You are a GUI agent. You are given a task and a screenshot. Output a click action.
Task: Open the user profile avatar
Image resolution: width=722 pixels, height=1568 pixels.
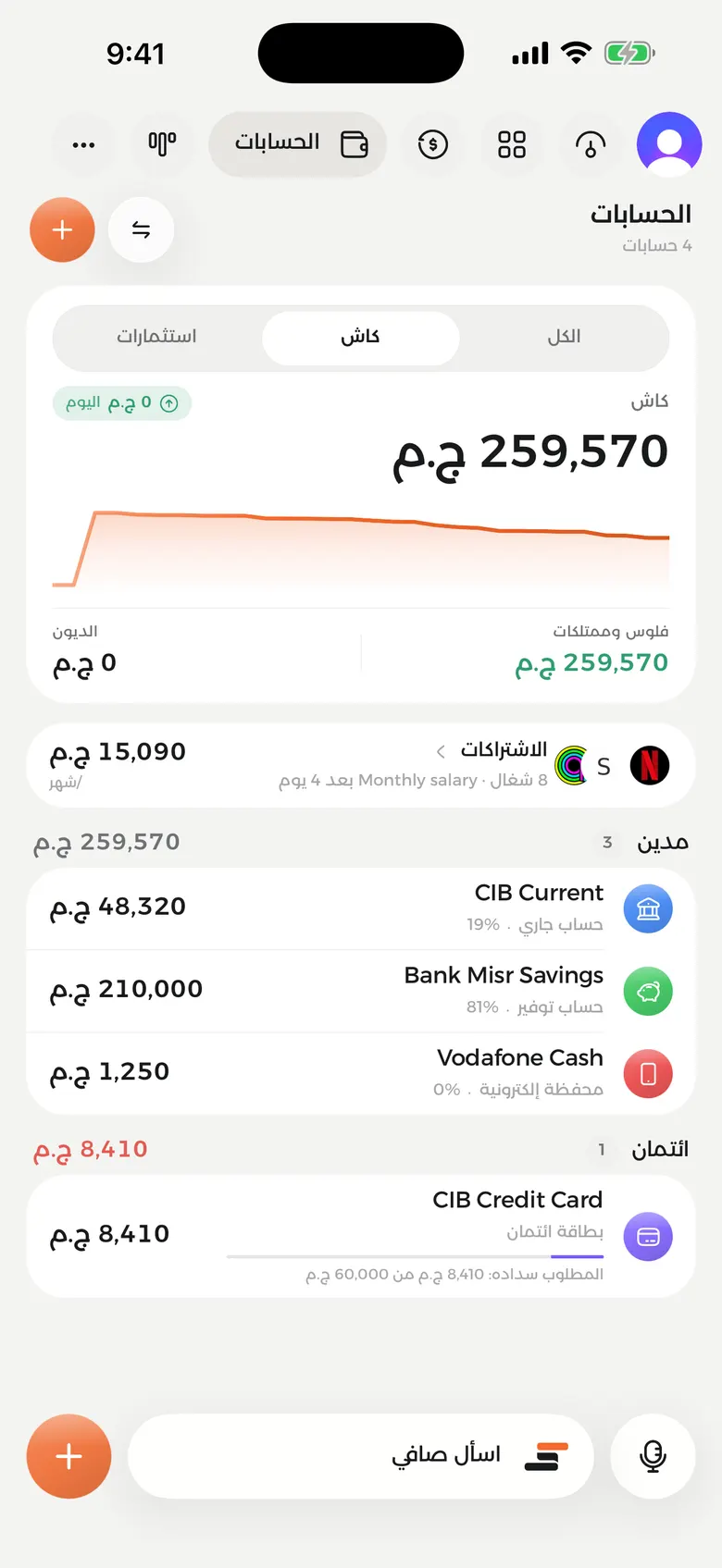669,144
